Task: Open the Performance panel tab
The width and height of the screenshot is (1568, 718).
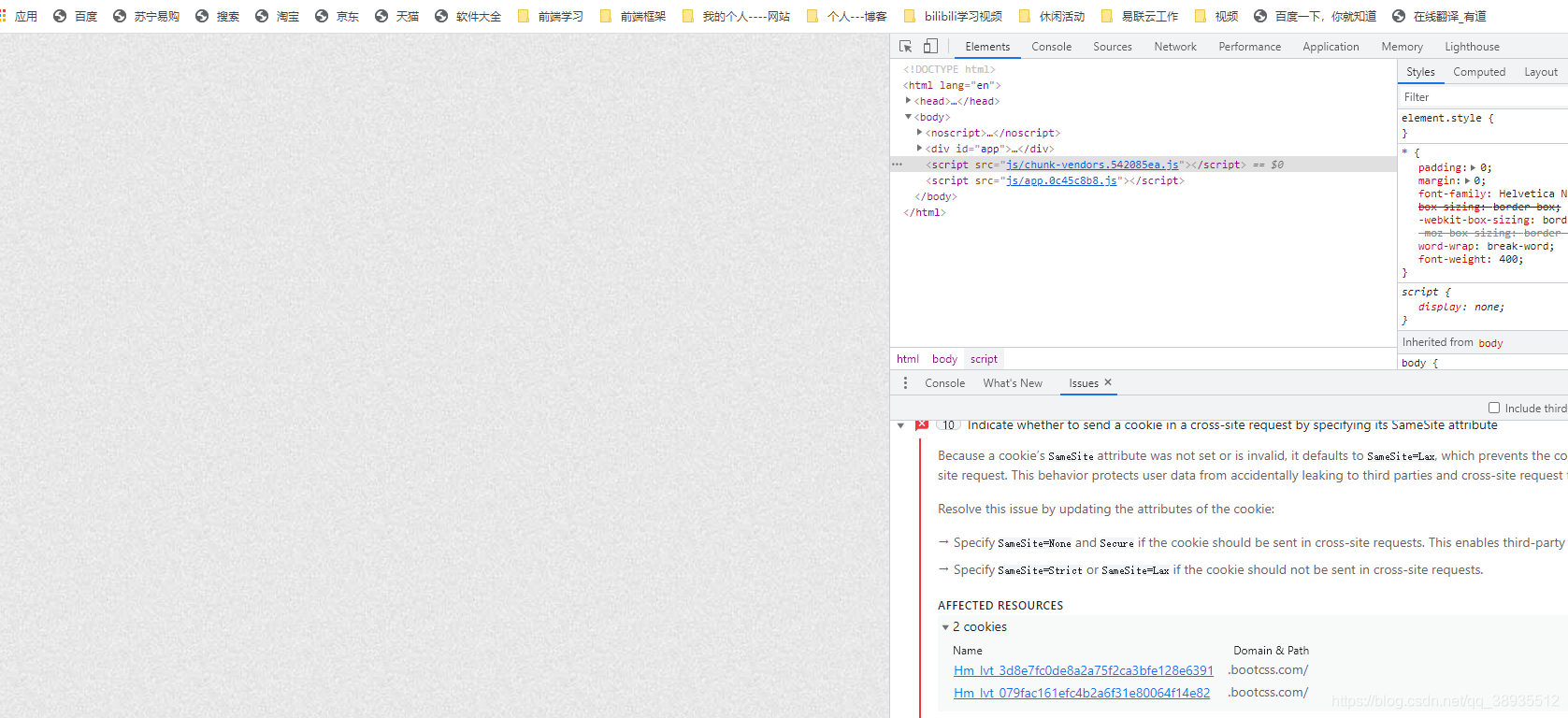Action: point(1250,47)
